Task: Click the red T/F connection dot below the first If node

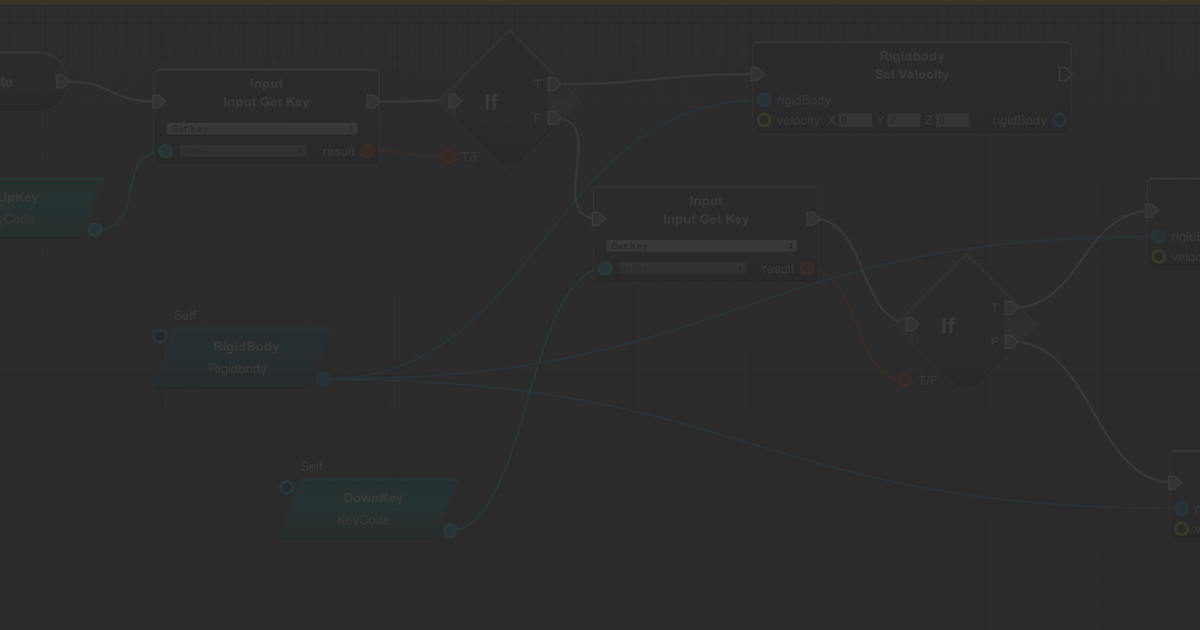Action: click(447, 156)
